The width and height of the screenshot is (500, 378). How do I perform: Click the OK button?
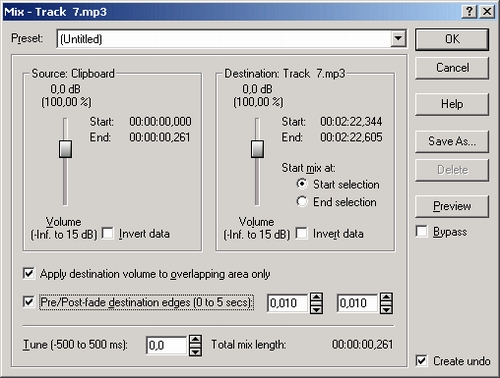pyautogui.click(x=452, y=39)
